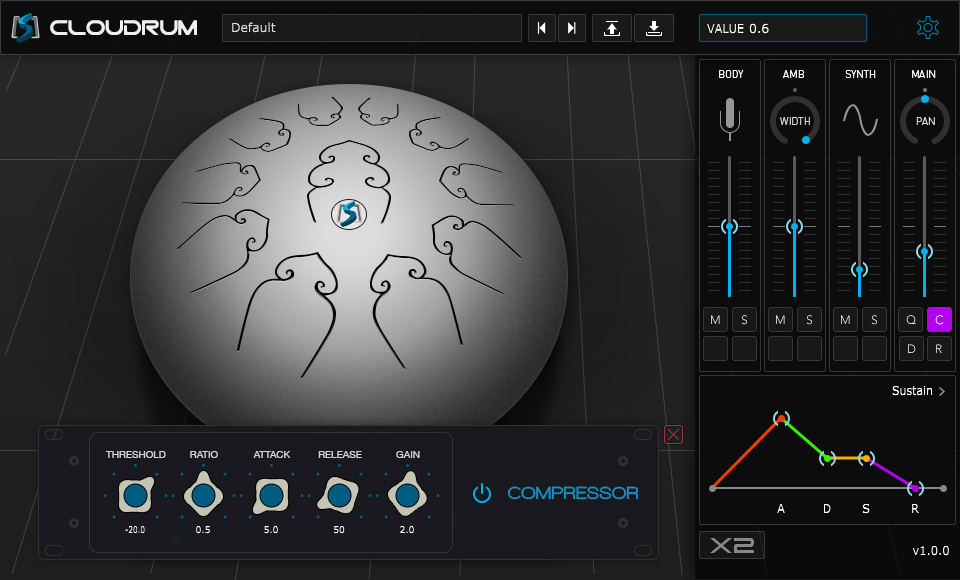Mute the AMB channel
This screenshot has width=960, height=580.
tap(779, 319)
